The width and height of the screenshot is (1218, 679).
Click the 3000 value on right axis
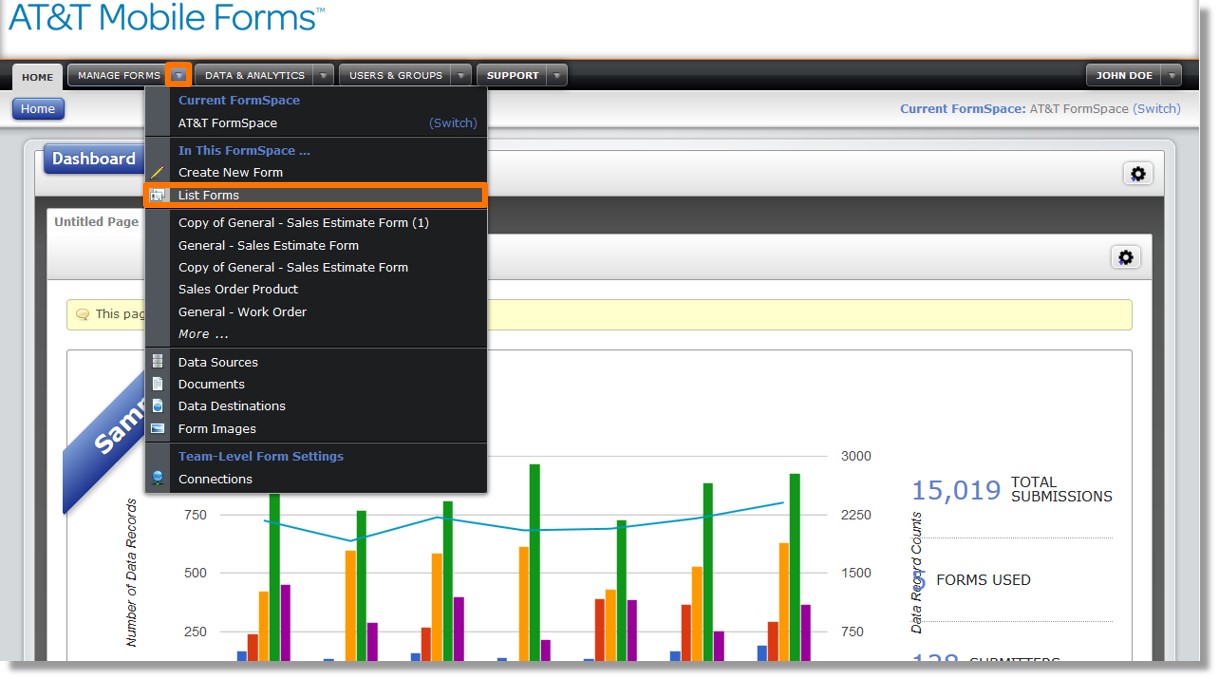(857, 456)
